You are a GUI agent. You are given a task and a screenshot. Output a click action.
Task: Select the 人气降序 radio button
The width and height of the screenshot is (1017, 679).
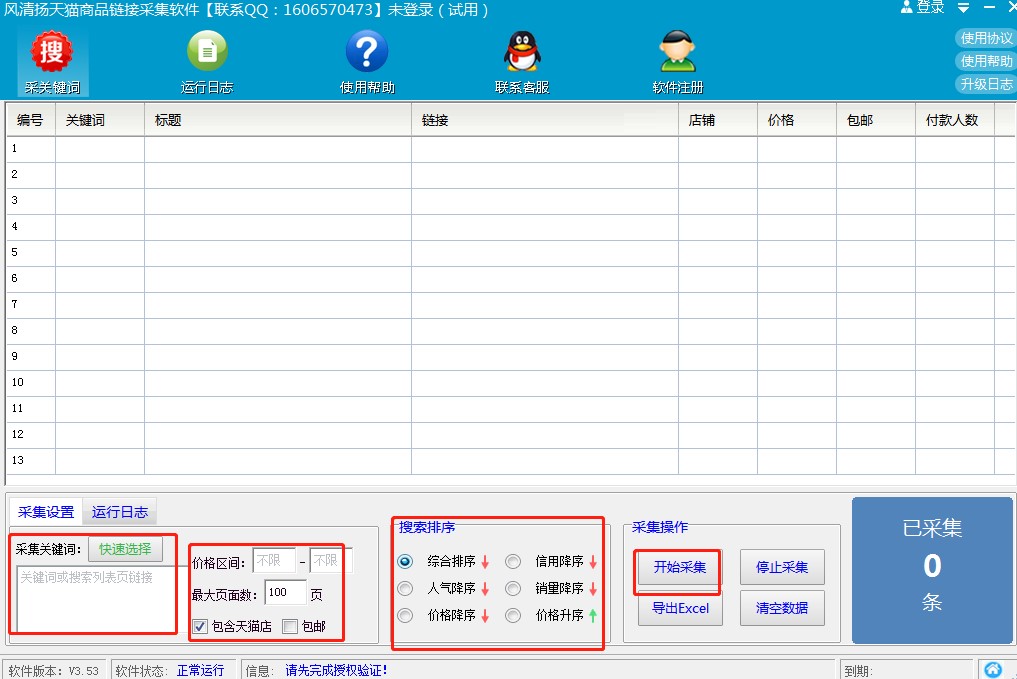(405, 588)
